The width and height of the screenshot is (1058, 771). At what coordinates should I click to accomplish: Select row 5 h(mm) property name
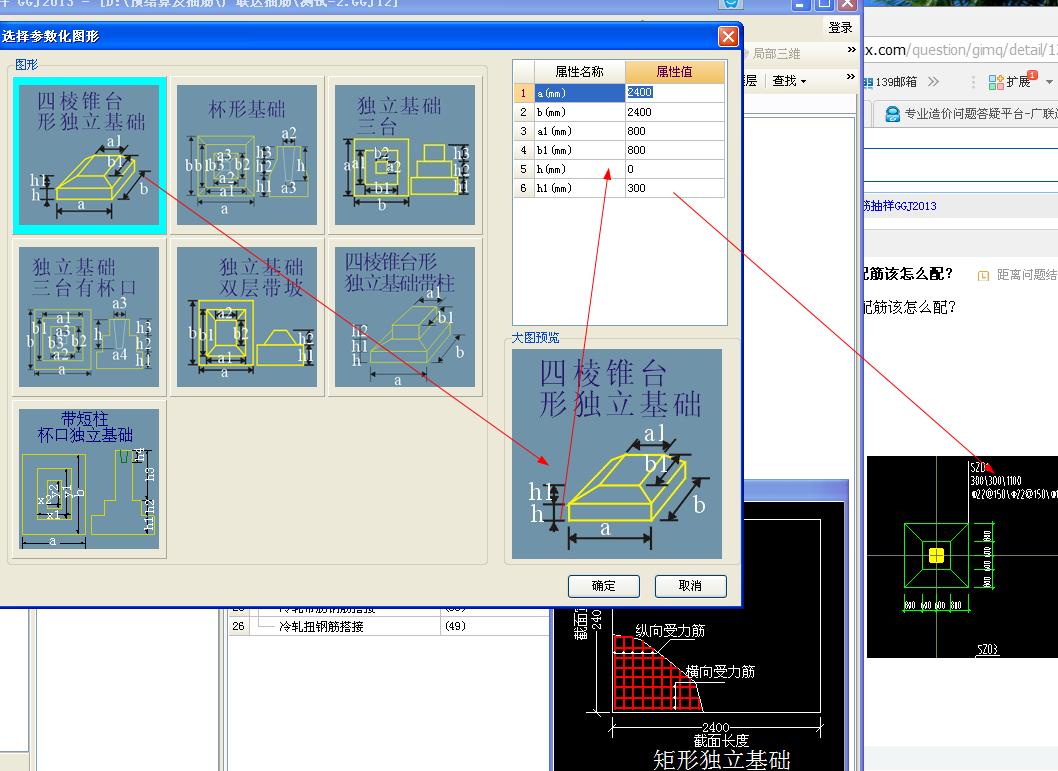pyautogui.click(x=580, y=169)
